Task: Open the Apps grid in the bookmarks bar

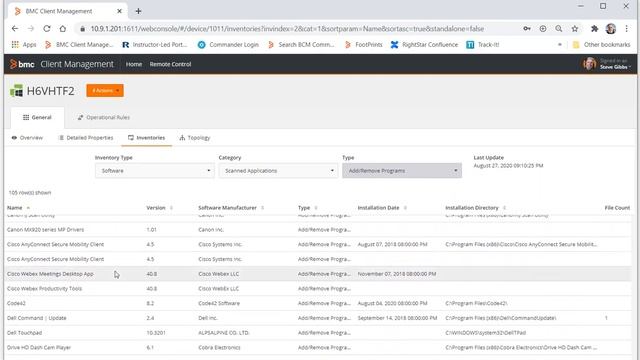Action: pos(24,44)
